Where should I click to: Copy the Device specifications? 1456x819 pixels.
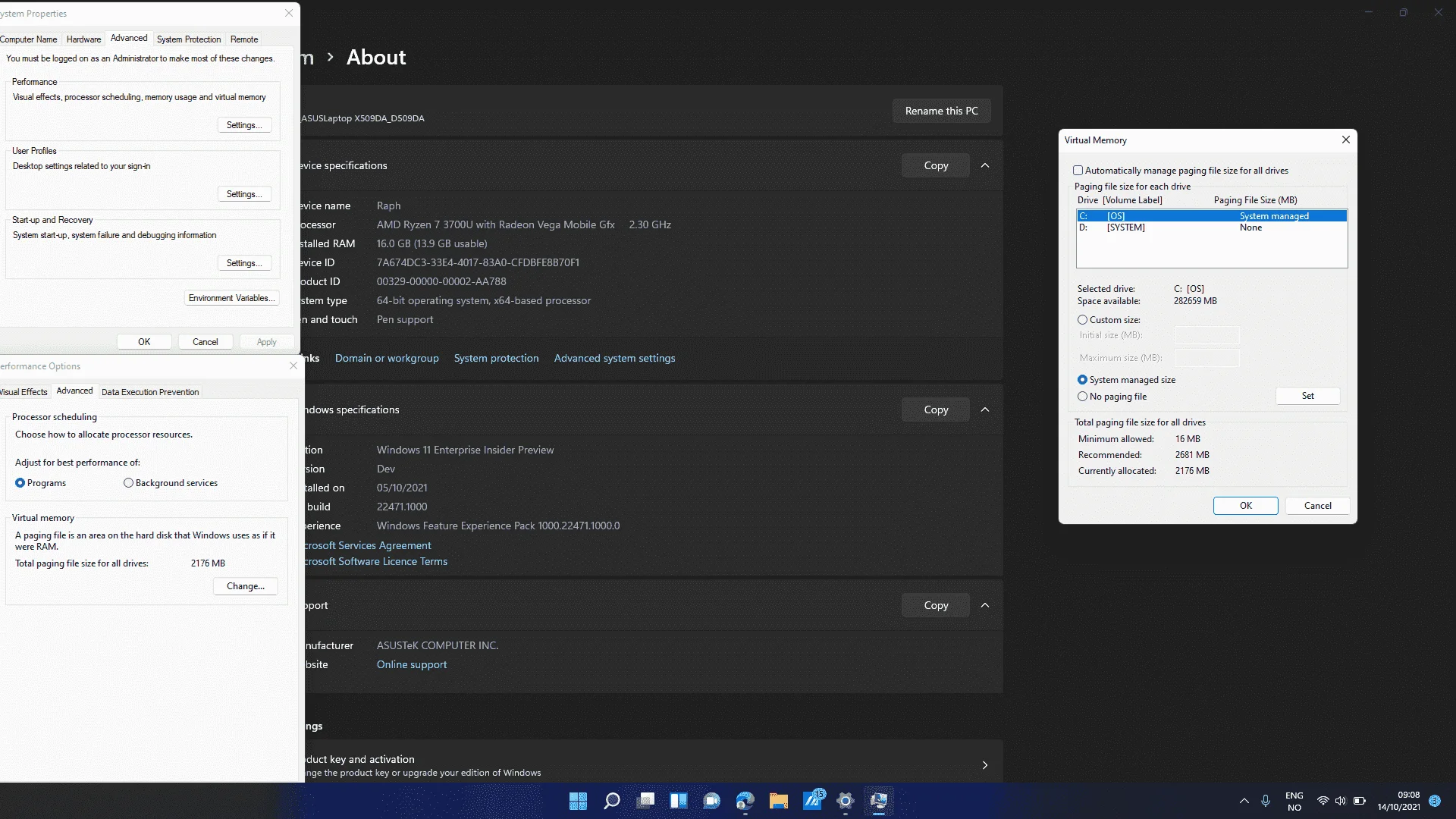936,165
